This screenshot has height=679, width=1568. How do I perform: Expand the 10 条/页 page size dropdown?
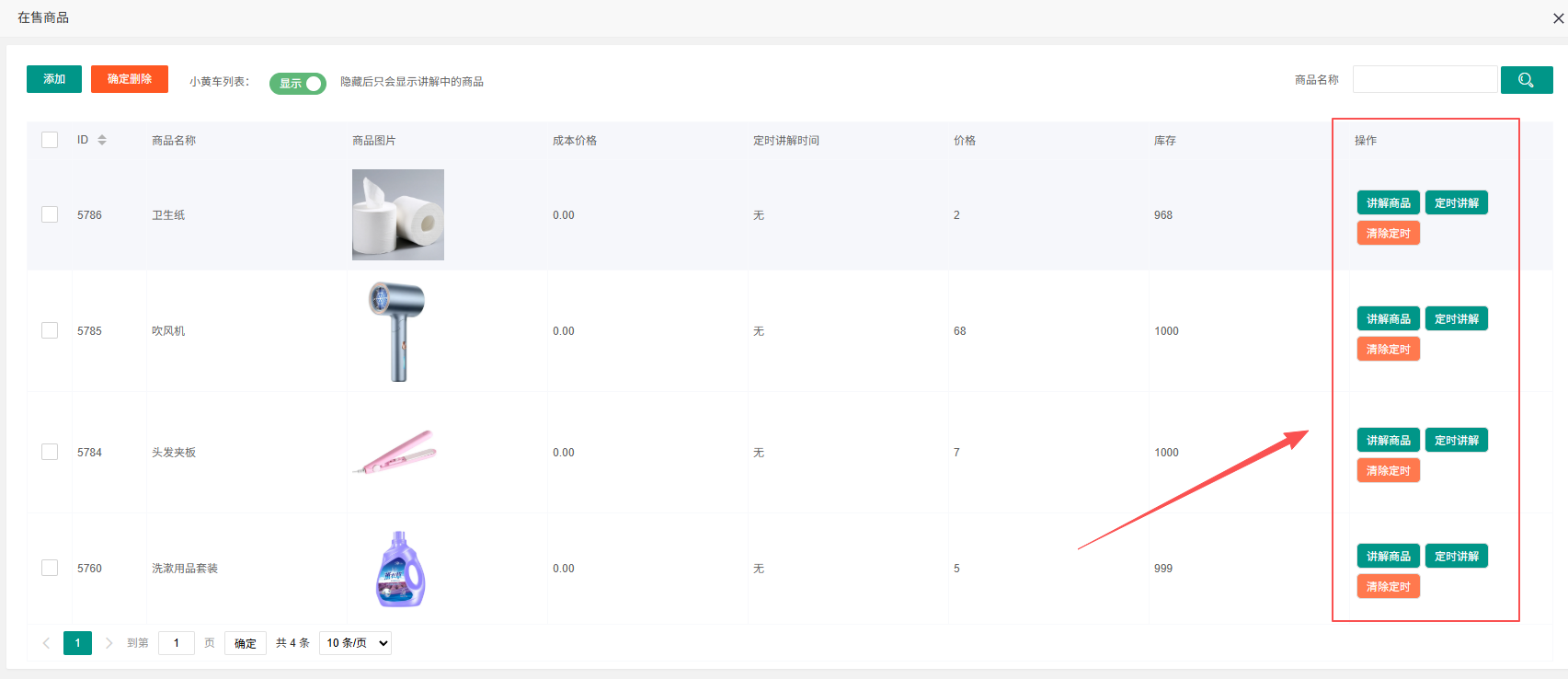click(x=355, y=643)
